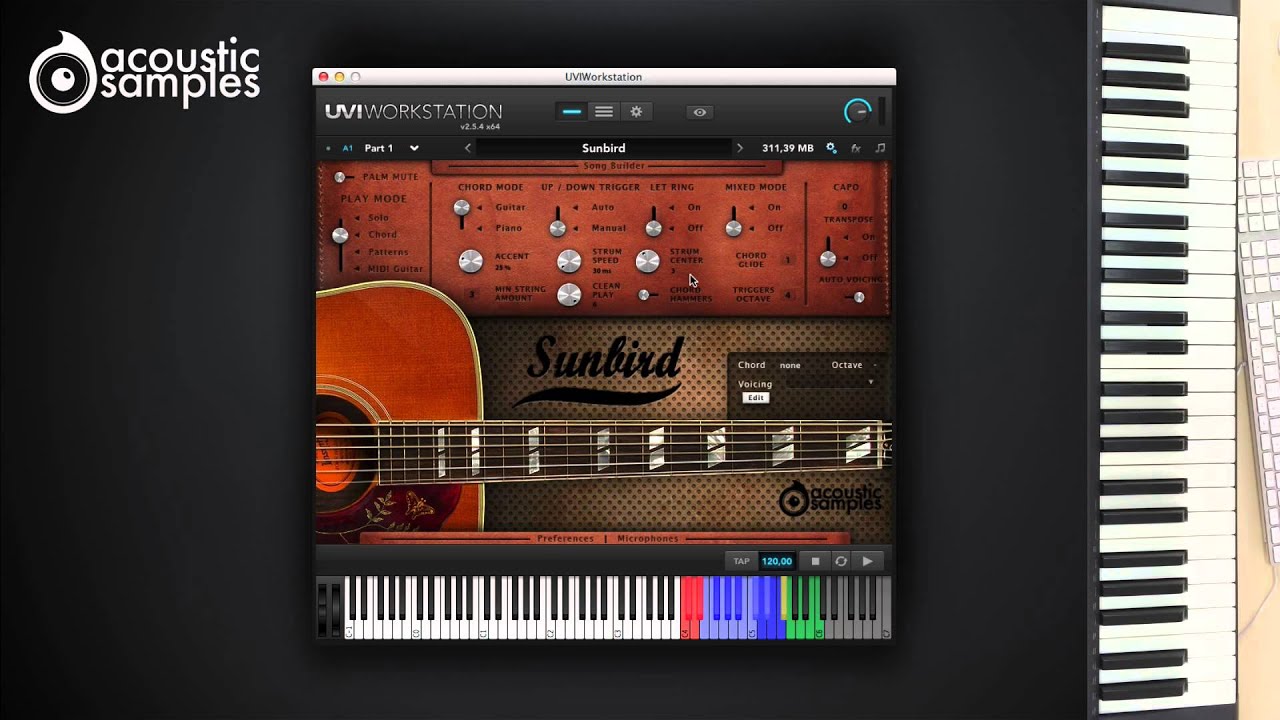Select Solo play mode
The image size is (1280, 720).
tap(378, 217)
